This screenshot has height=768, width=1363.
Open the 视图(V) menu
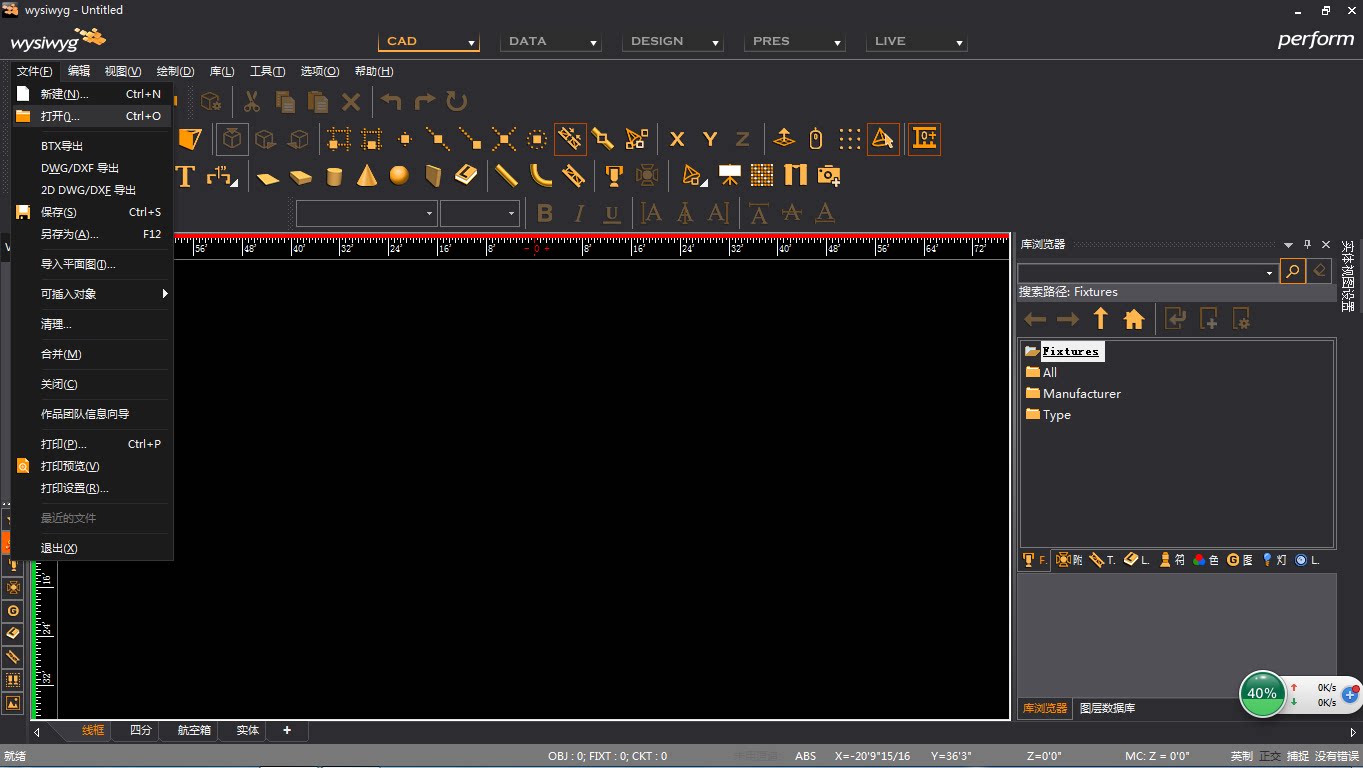[123, 71]
